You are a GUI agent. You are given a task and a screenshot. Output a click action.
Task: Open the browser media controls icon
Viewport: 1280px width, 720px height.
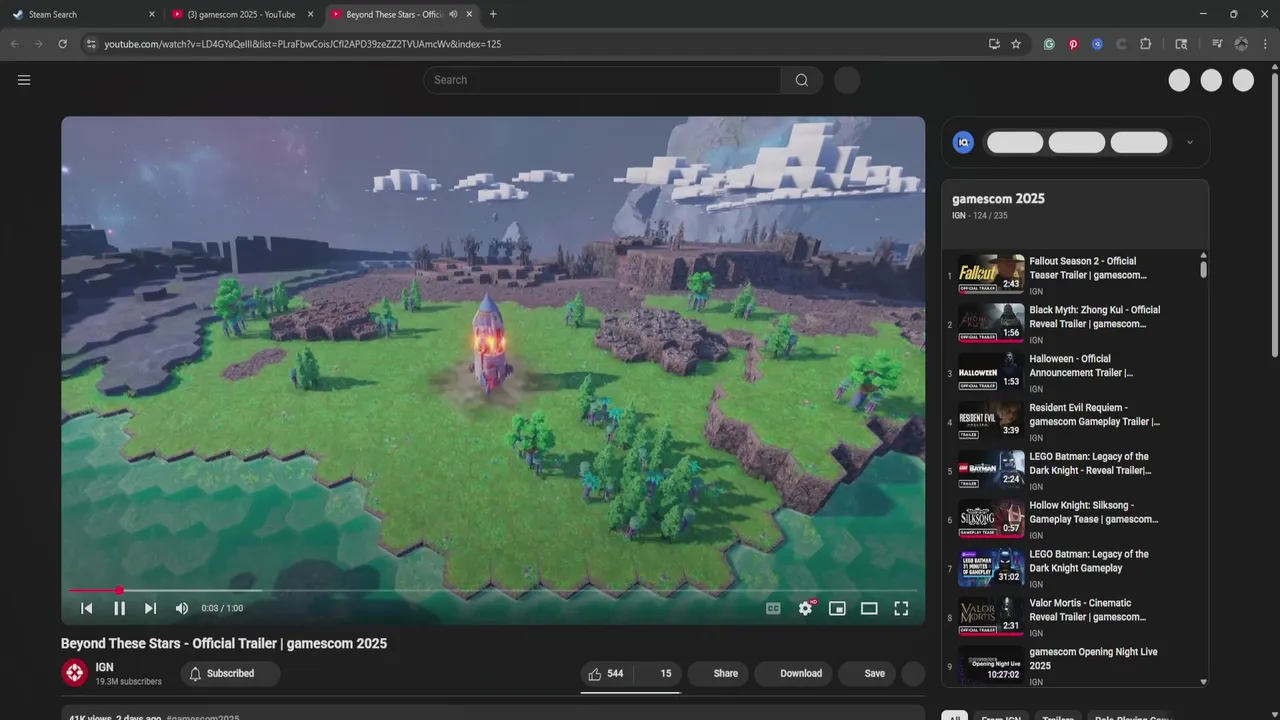tap(1217, 44)
